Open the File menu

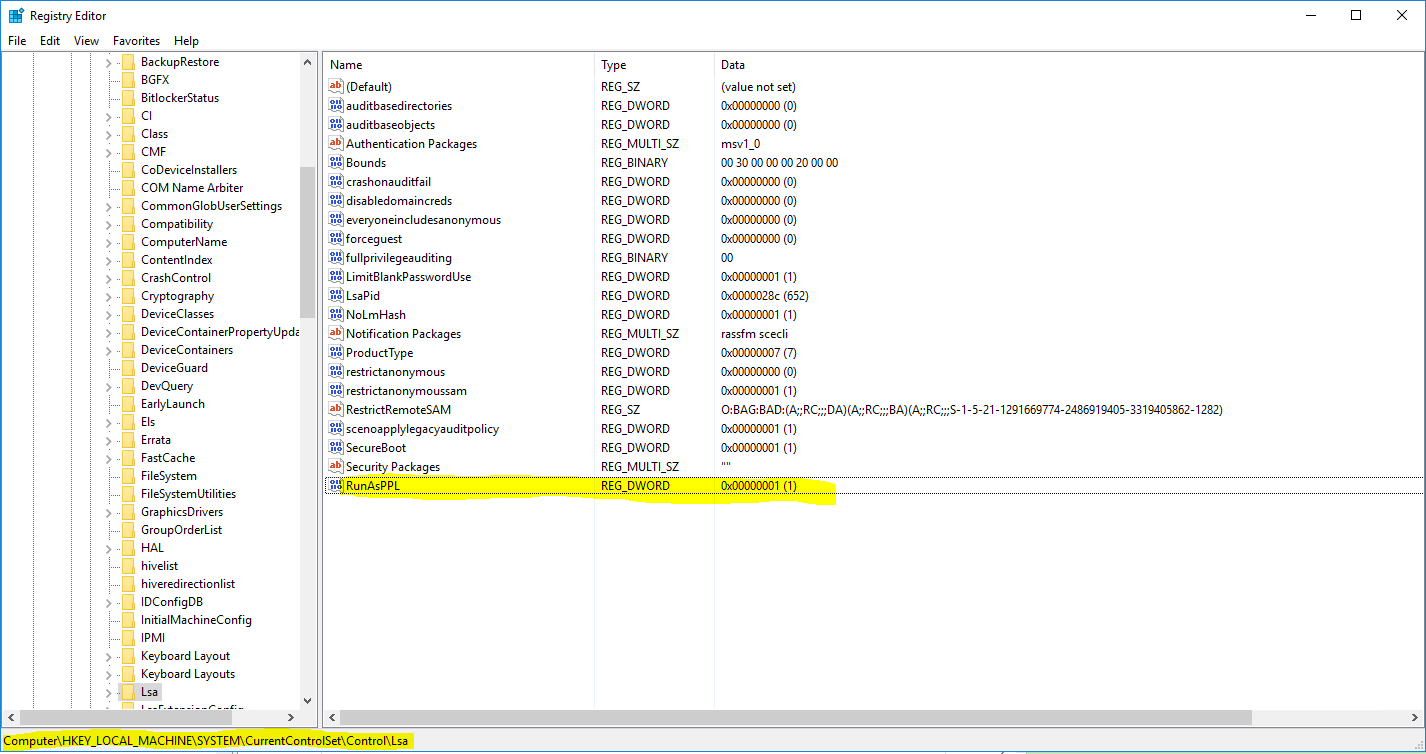(17, 41)
